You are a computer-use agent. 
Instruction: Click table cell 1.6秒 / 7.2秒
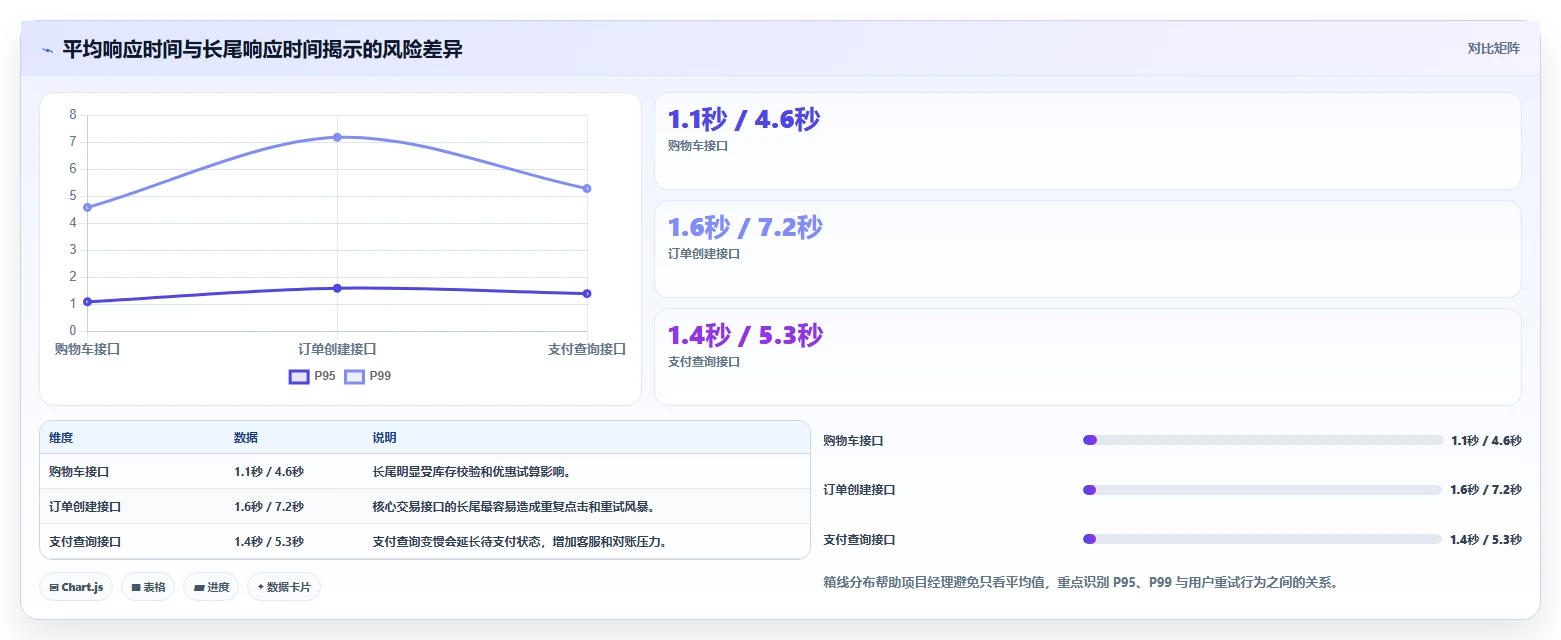click(269, 507)
